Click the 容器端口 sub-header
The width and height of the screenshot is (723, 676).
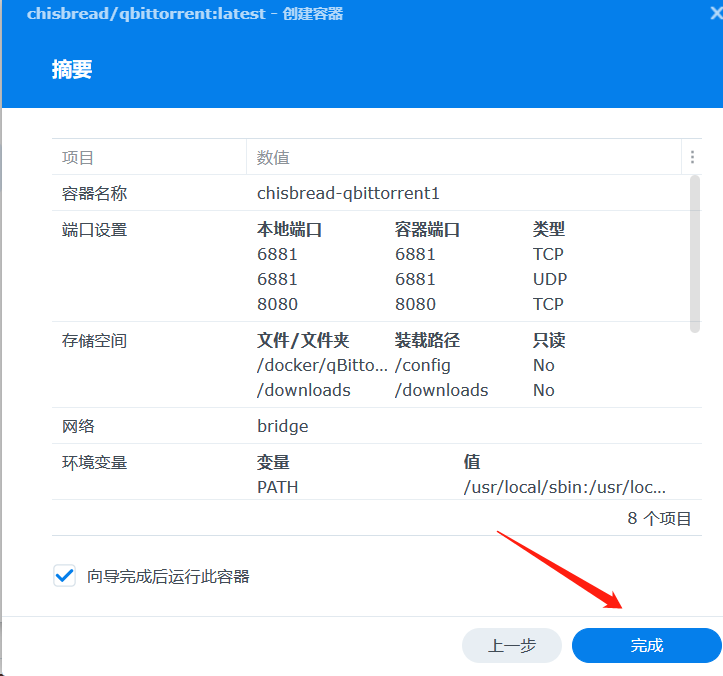427,229
